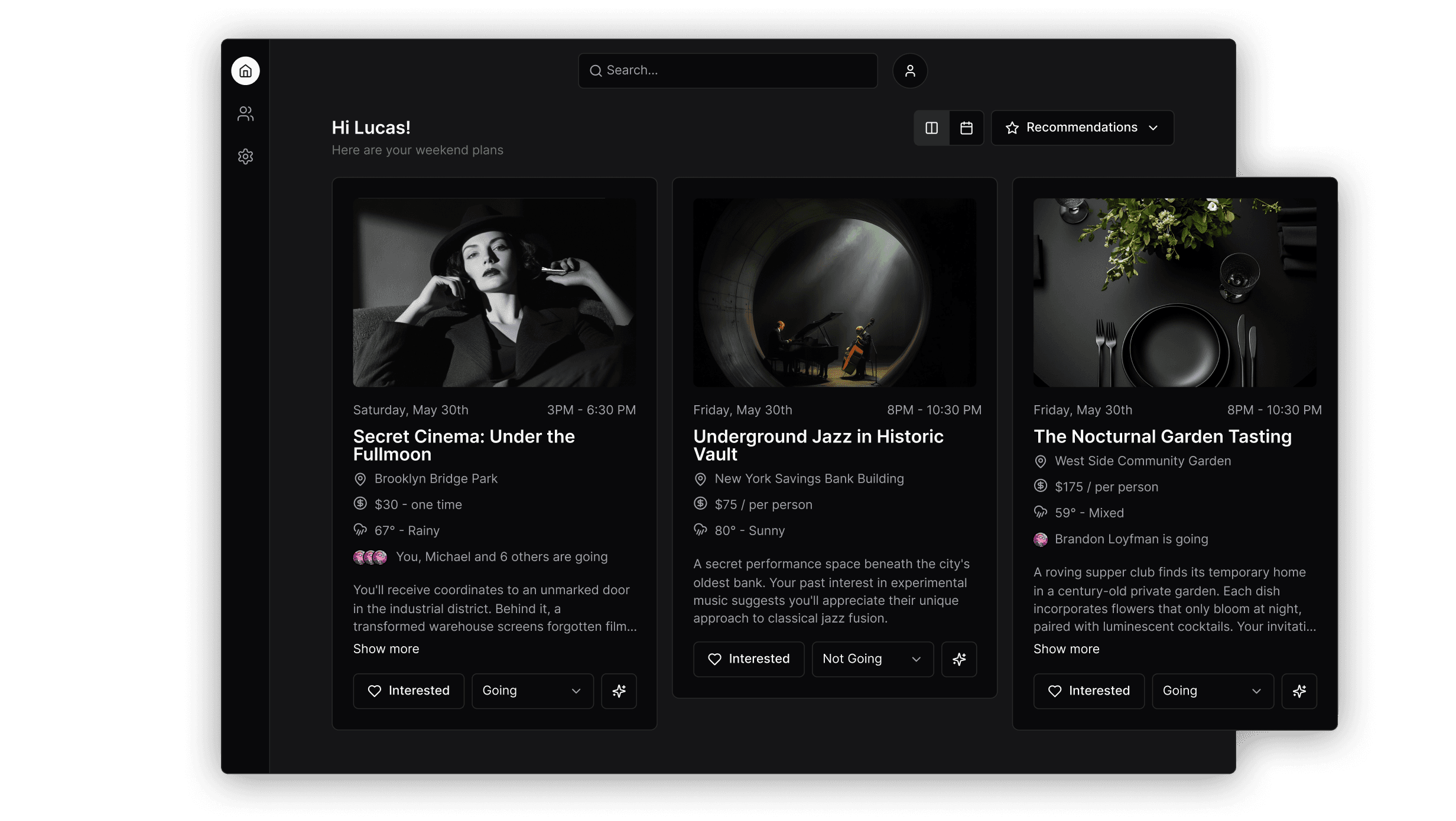Open the Nocturnal Garden Tasting photo
The width and height of the screenshot is (1456, 821).
click(1175, 292)
